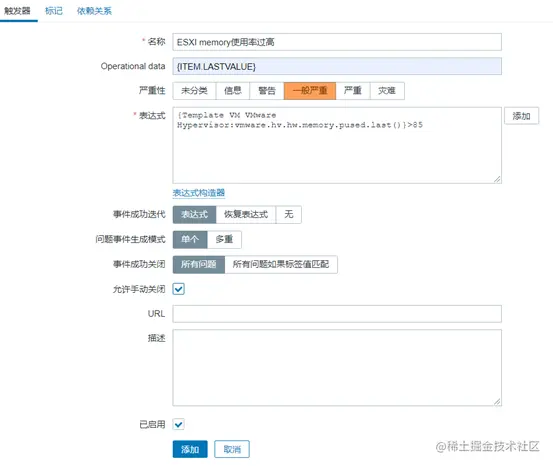Image resolution: width=553 pixels, height=466 pixels.
Task: Toggle the 允许手动关闭 checkbox
Action: point(179,289)
